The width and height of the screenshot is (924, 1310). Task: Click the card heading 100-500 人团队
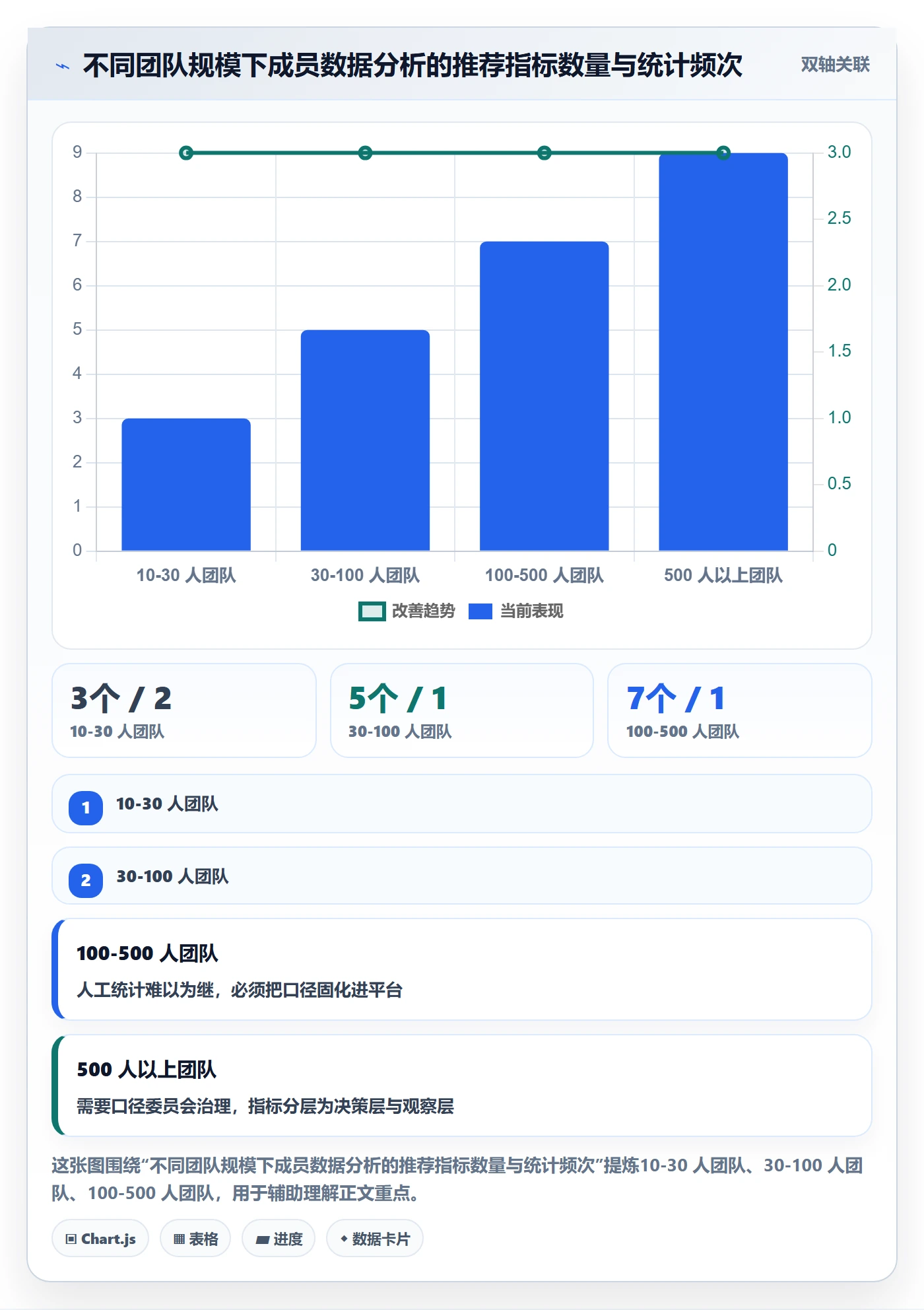pyautogui.click(x=147, y=953)
